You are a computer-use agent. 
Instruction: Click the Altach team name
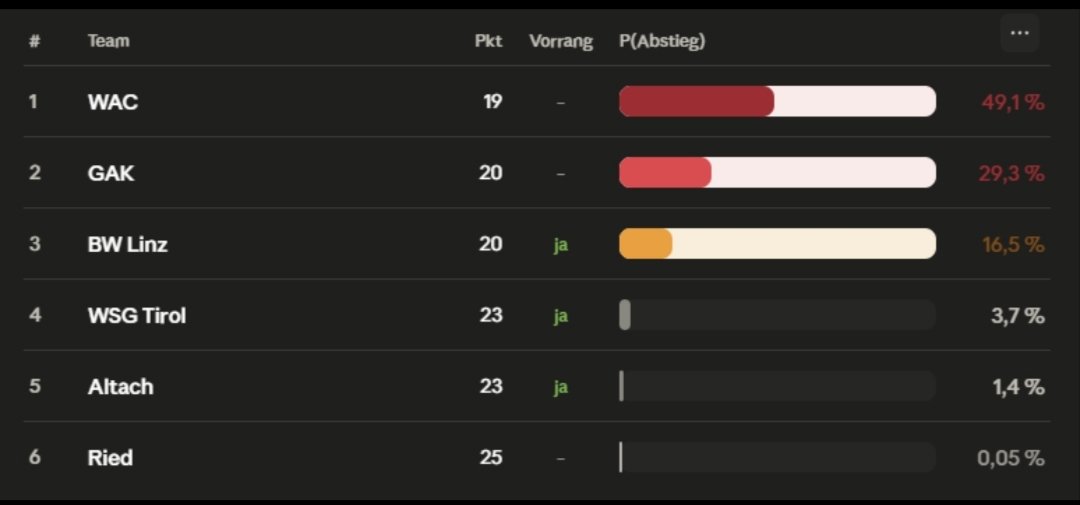tap(121, 387)
